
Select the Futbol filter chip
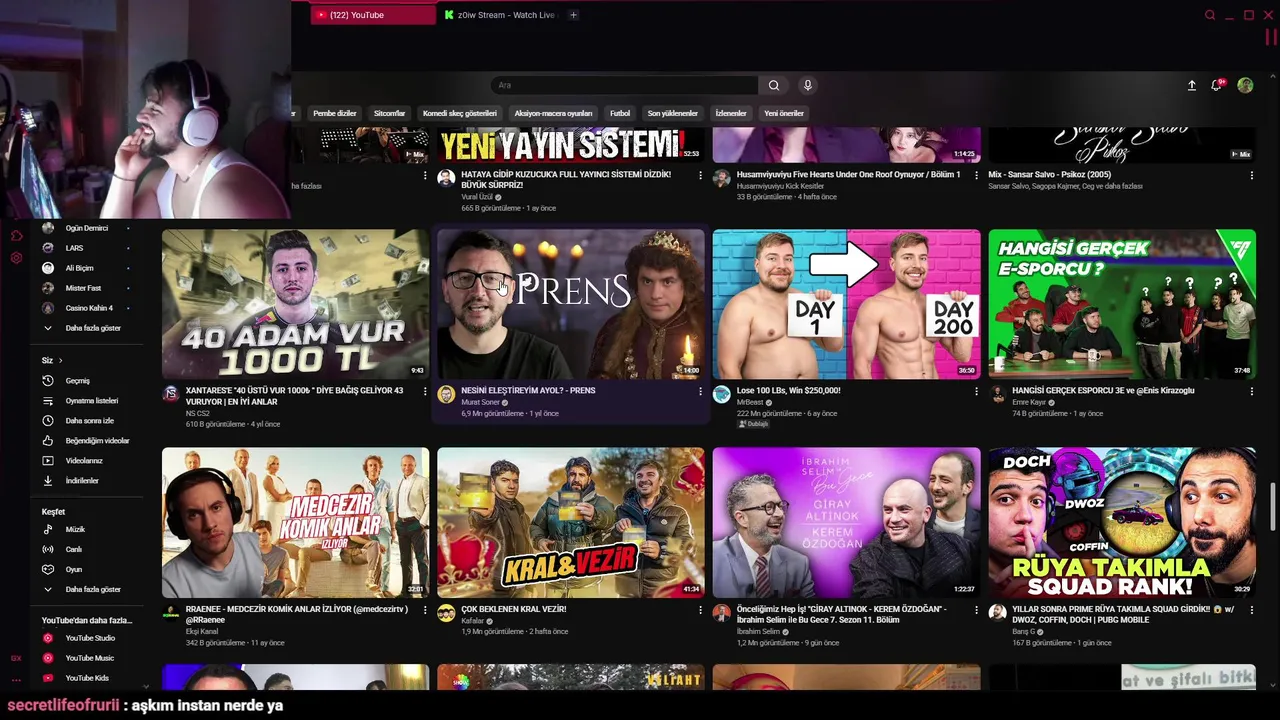[620, 113]
